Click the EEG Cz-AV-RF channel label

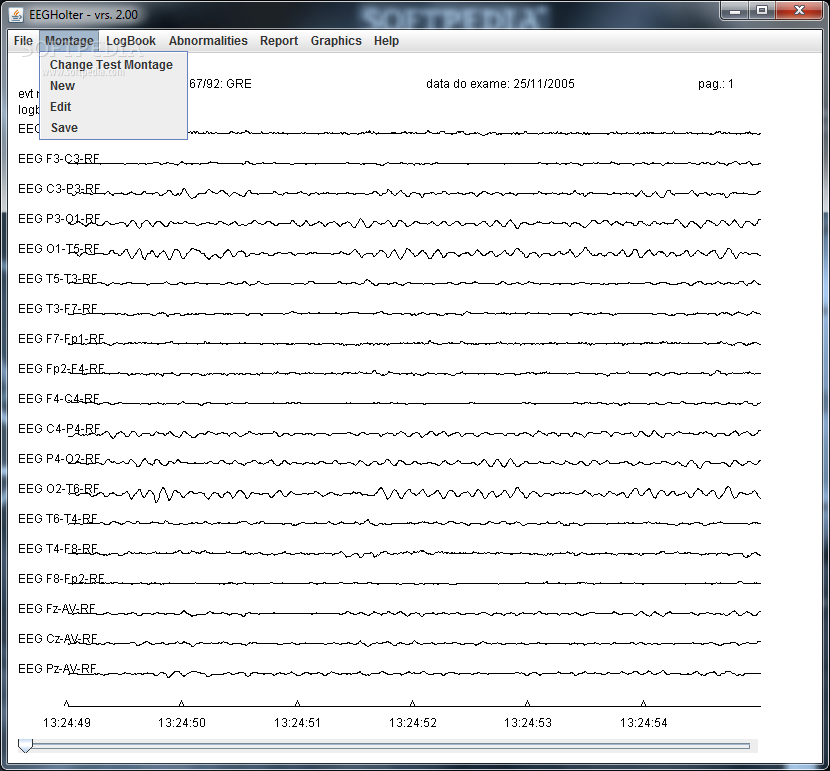click(58, 639)
